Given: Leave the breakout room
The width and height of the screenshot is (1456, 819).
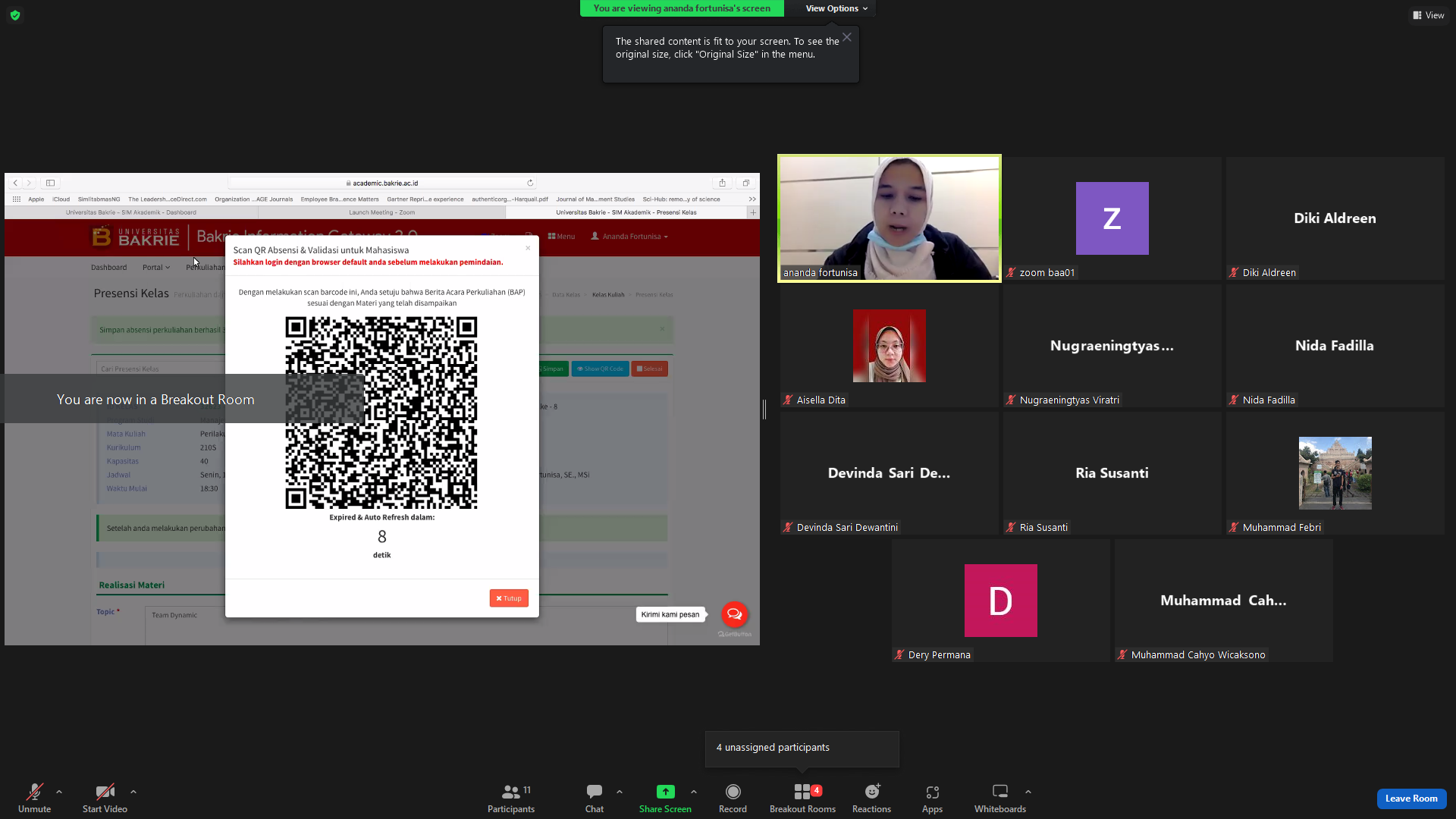Looking at the screenshot, I should [1411, 799].
